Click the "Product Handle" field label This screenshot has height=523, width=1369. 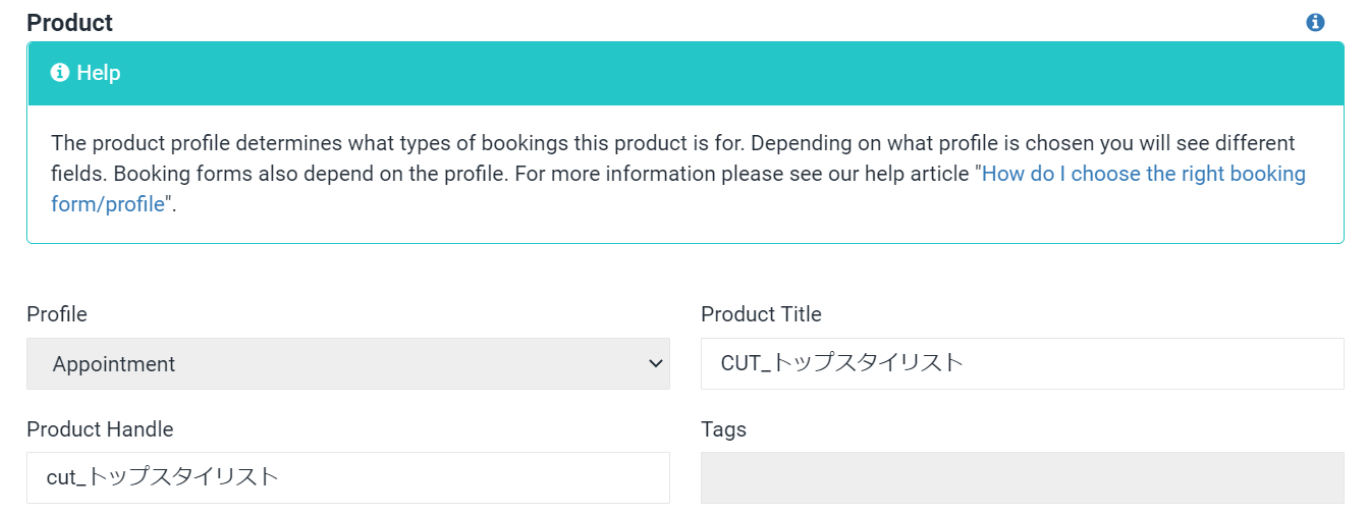100,429
